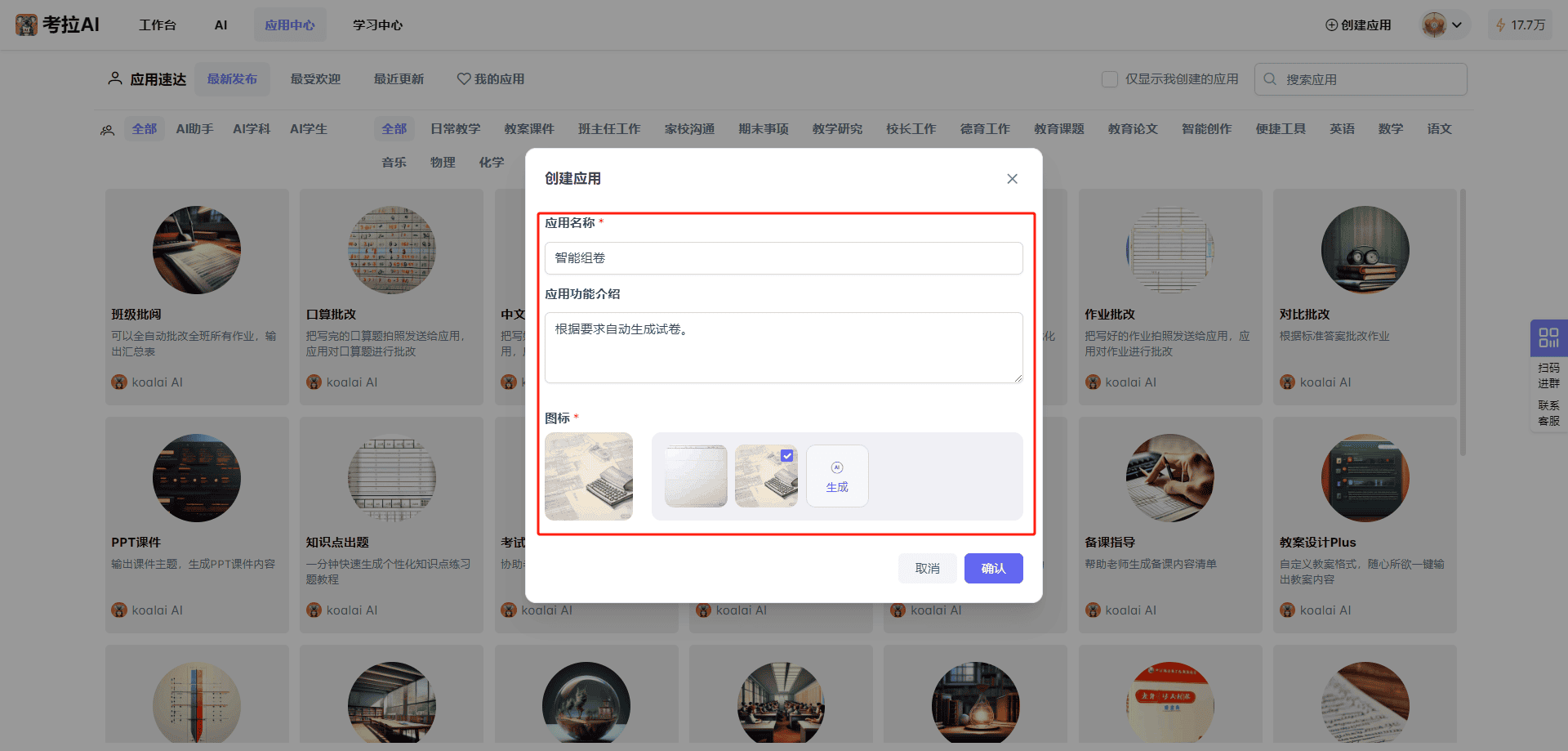Open the 教案设计Plus app icon
Image resolution: width=1568 pixels, height=751 pixels.
pyautogui.click(x=1365, y=478)
